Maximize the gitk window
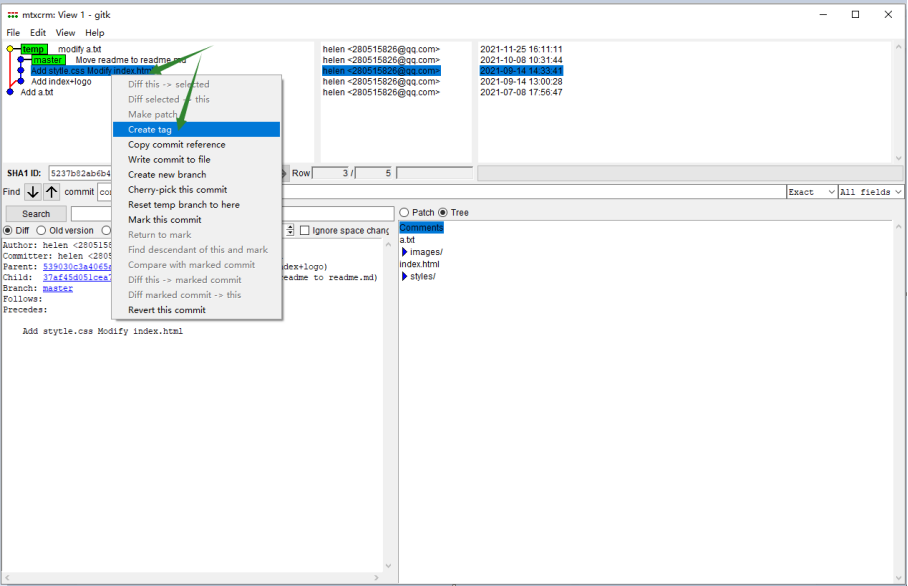Viewport: 908px width, 586px height. (x=855, y=14)
